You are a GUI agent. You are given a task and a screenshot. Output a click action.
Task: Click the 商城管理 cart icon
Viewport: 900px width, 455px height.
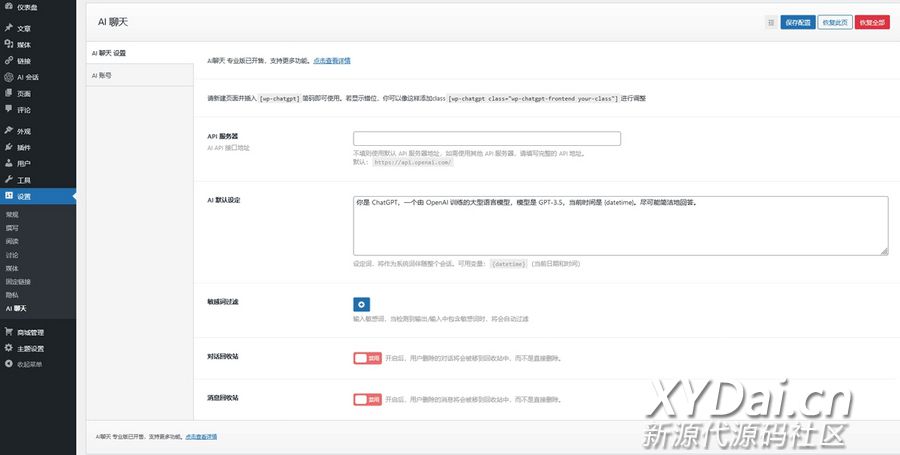click(9, 332)
